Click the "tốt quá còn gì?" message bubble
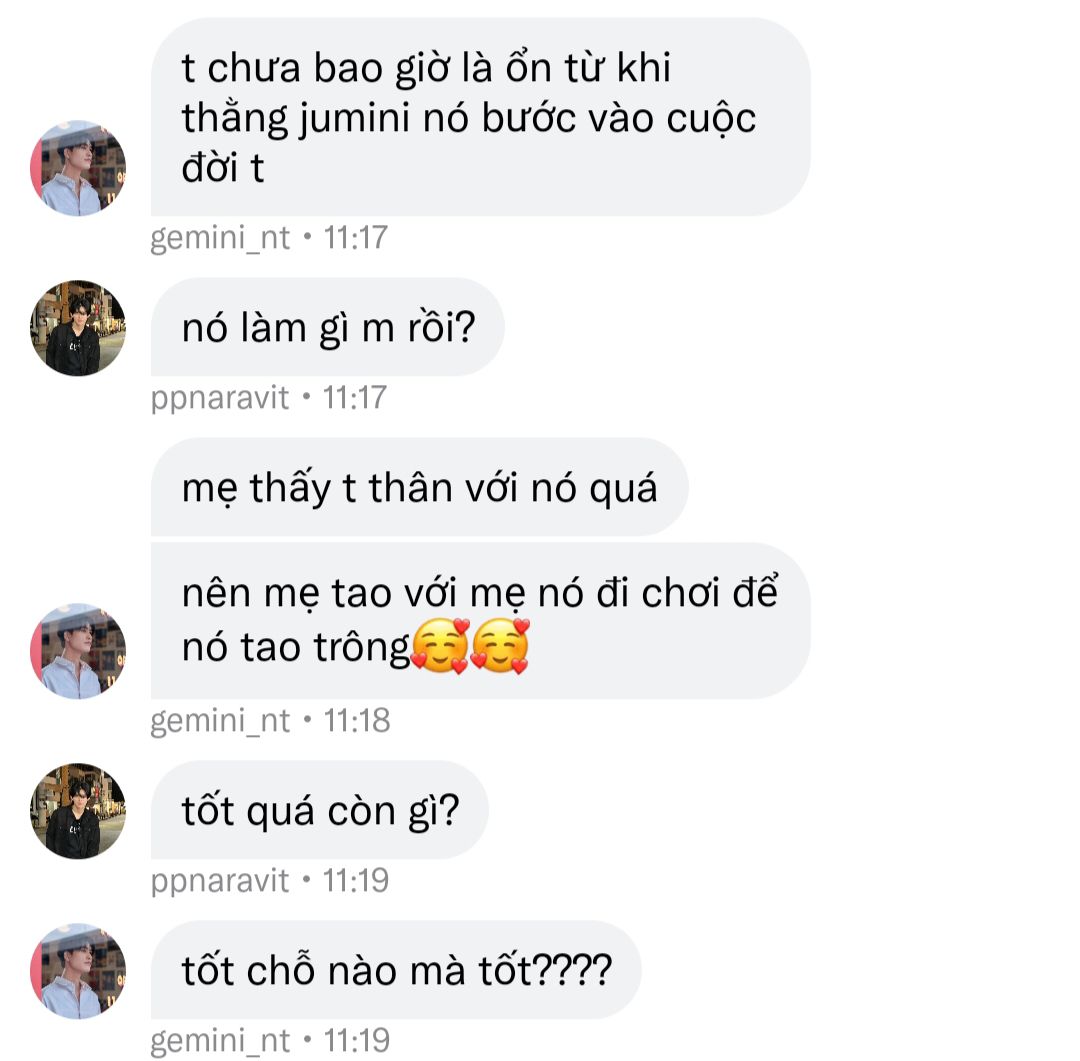1080x1061 pixels. tap(320, 810)
